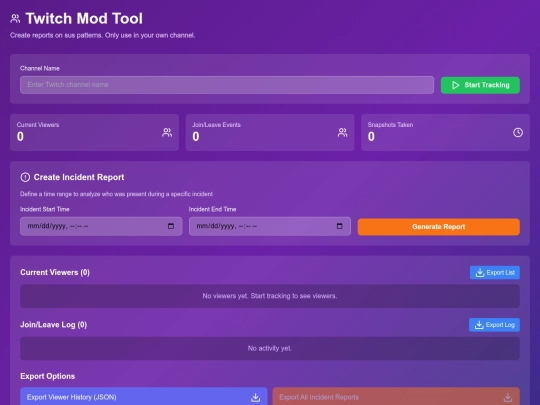540x405 pixels.
Task: Click the Export Log button
Action: click(x=494, y=325)
